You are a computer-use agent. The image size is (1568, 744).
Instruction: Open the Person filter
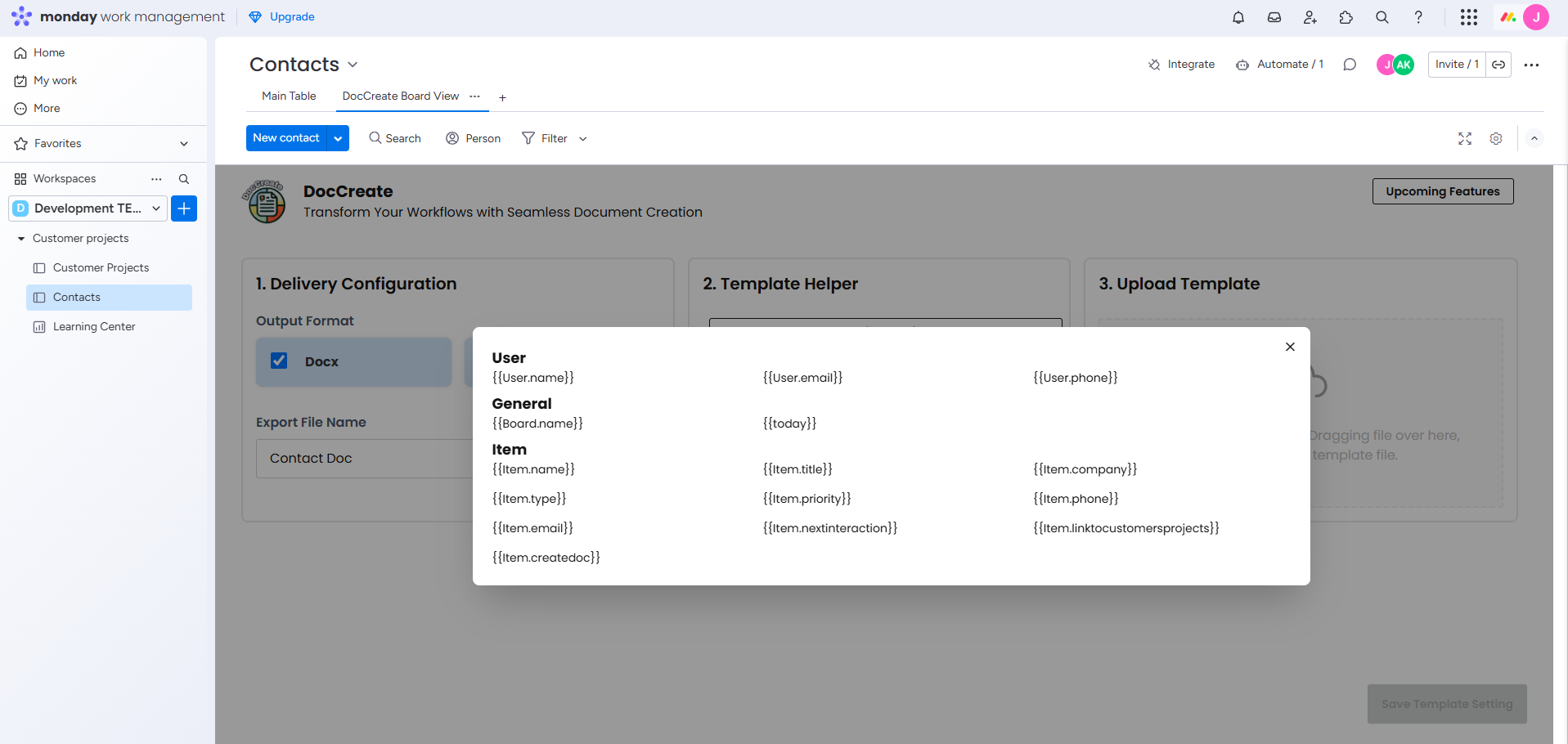(x=474, y=139)
